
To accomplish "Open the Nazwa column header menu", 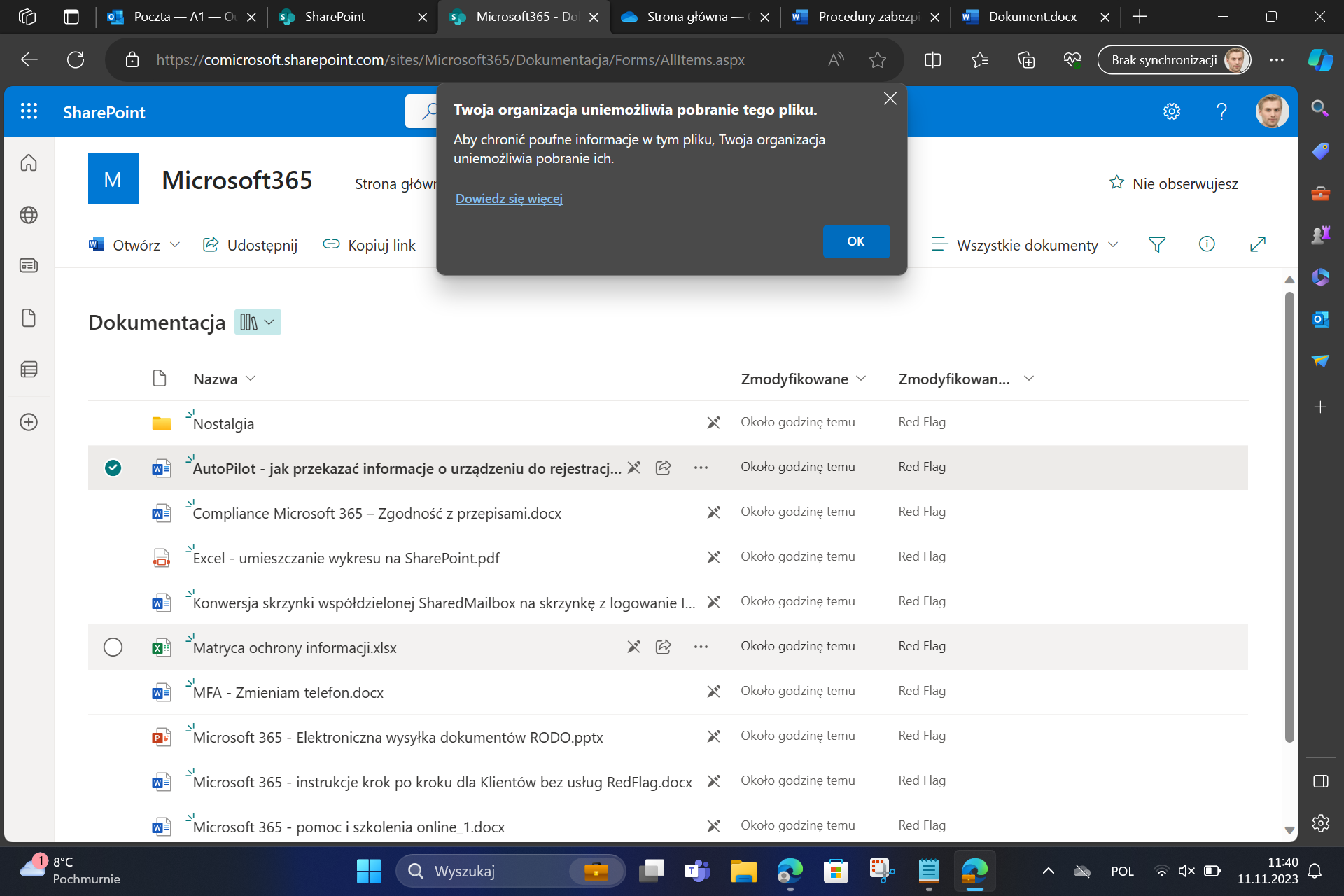I will click(224, 379).
